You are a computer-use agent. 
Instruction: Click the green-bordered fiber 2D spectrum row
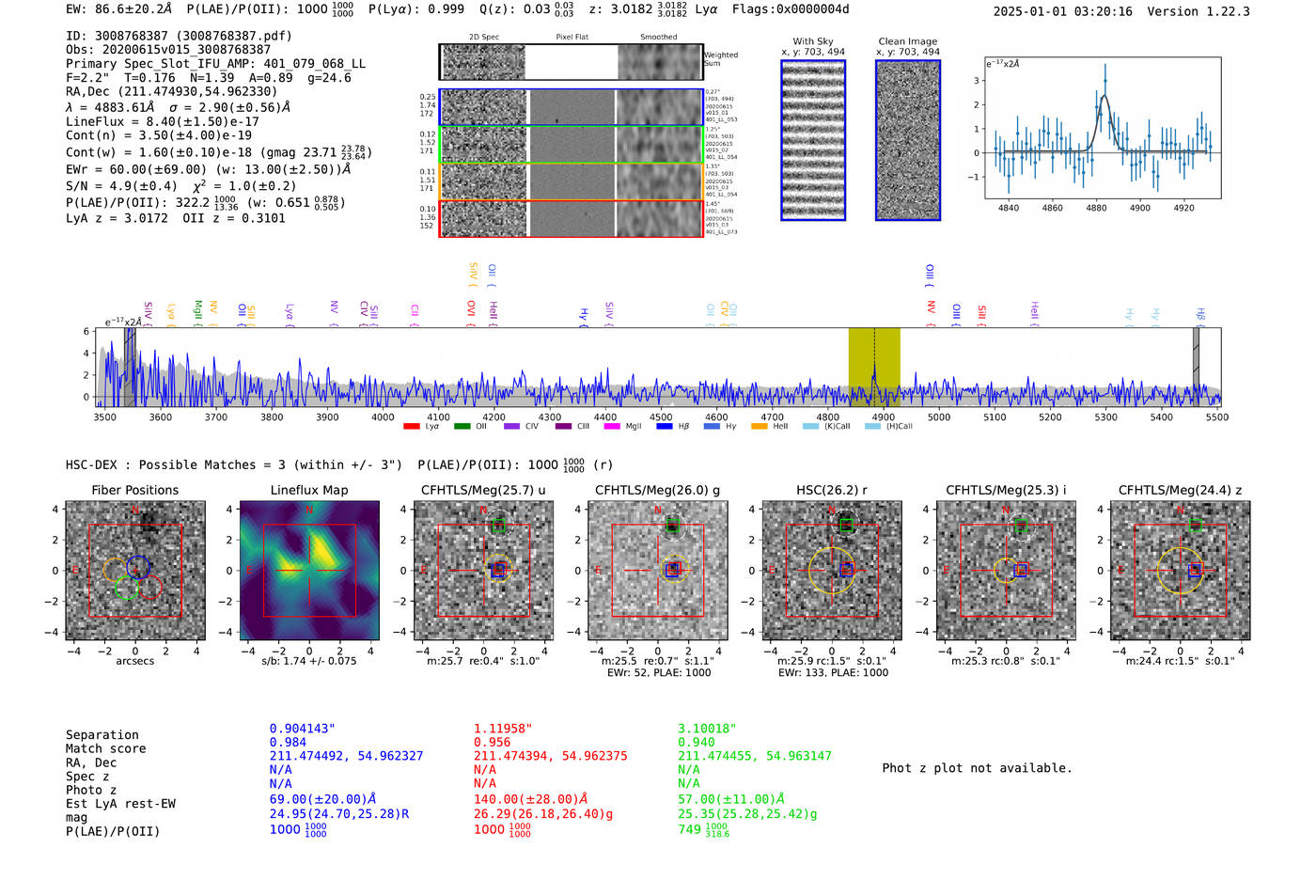(571, 145)
